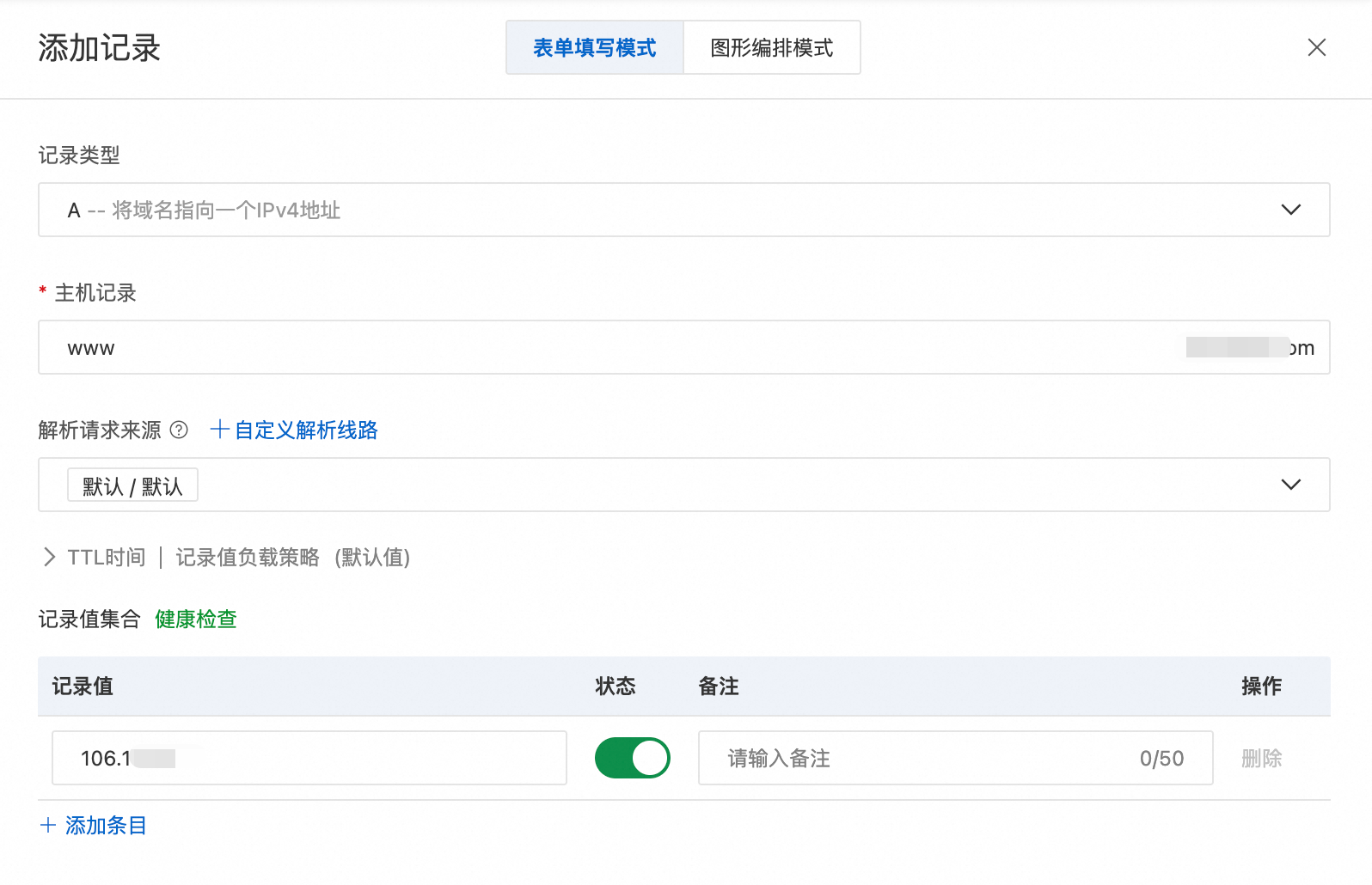The image size is (1372, 885).
Task: Click the 请输入备注 remark field
Action: (920, 758)
